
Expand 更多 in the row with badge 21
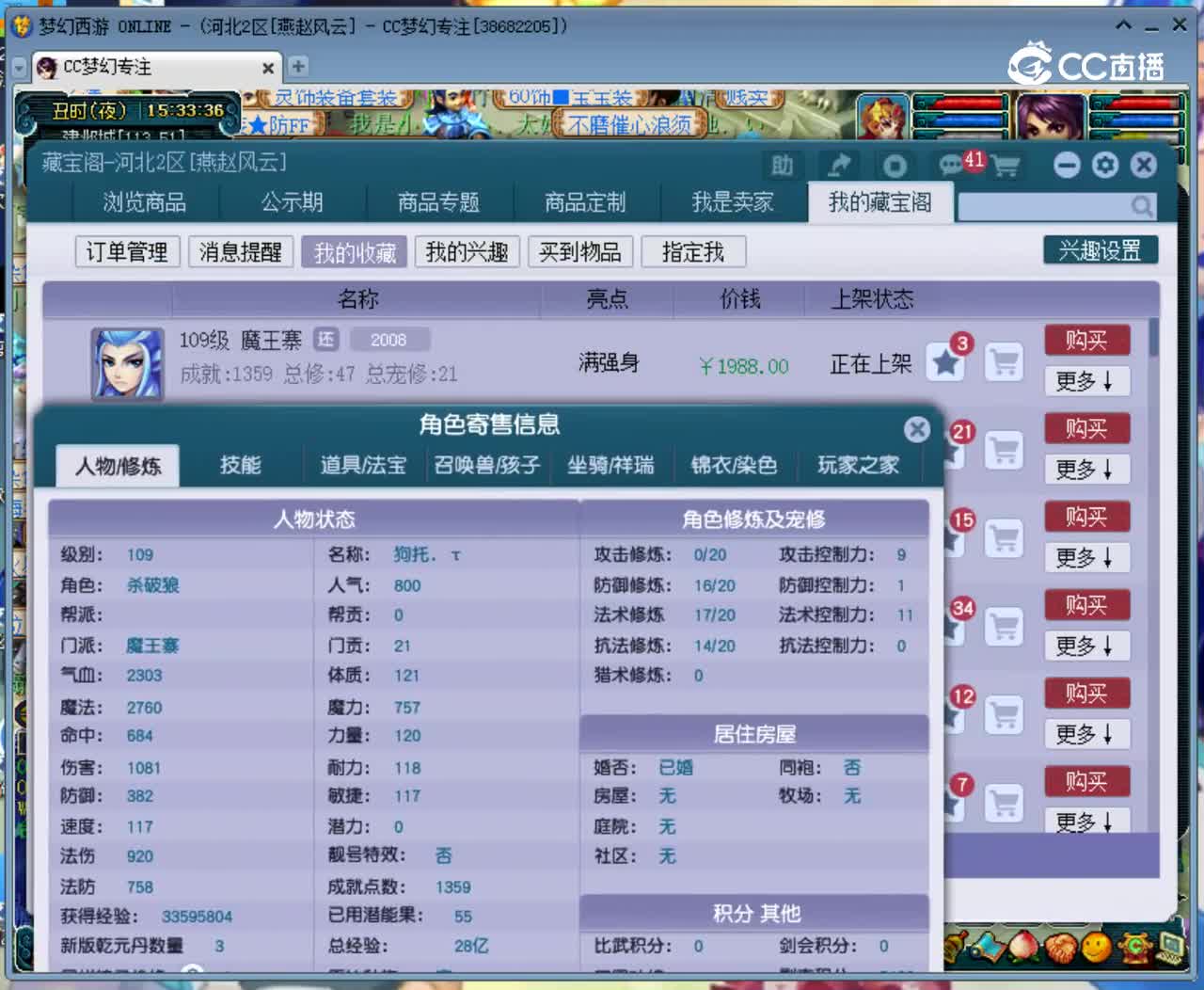coord(1086,469)
